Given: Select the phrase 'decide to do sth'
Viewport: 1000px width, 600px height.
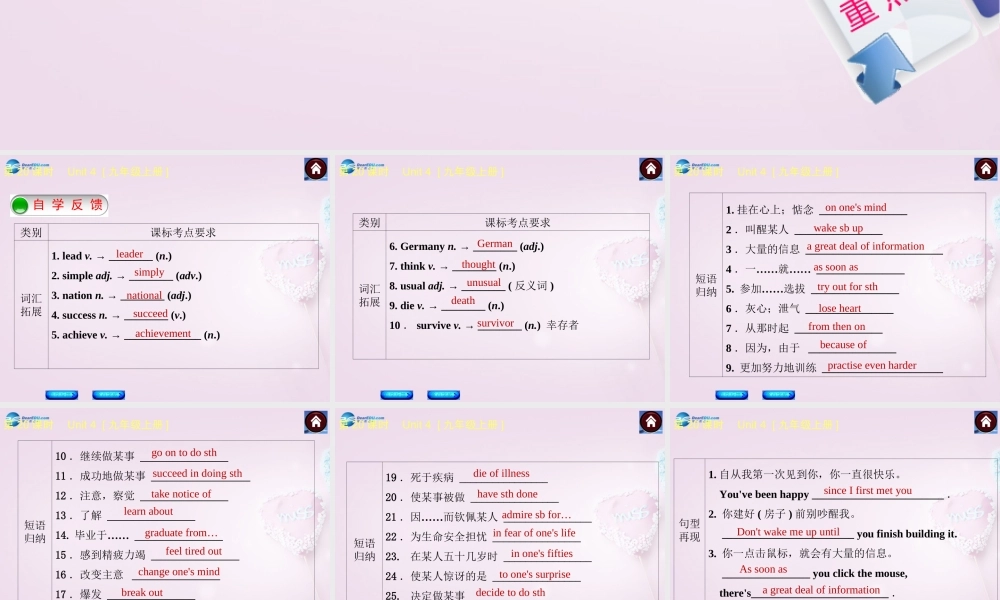Looking at the screenshot, I should pyautogui.click(x=510, y=592).
